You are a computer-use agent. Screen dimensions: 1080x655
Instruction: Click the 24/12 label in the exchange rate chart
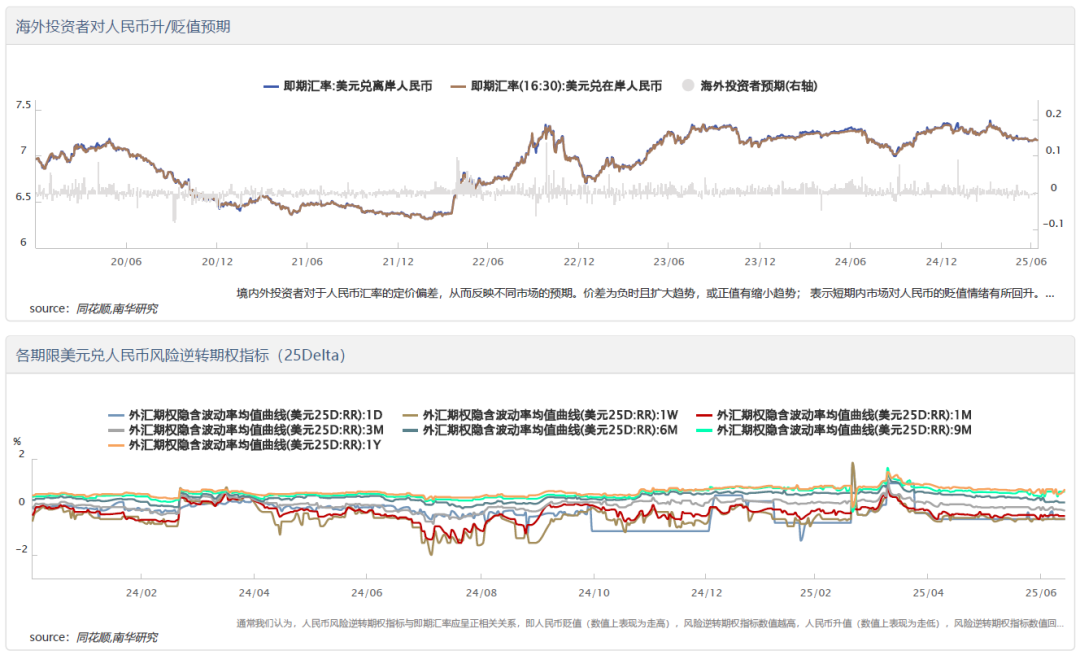click(x=941, y=262)
